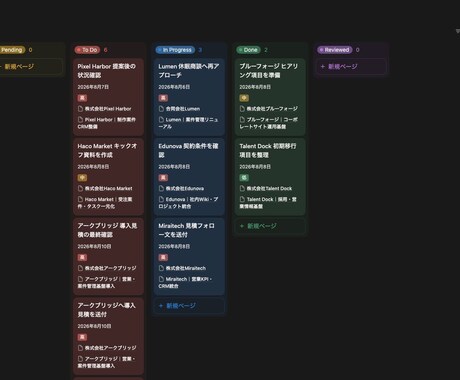Open the Lumen｜案件管理リニューアル linked page
This screenshot has height=380, width=460.
pos(188,123)
